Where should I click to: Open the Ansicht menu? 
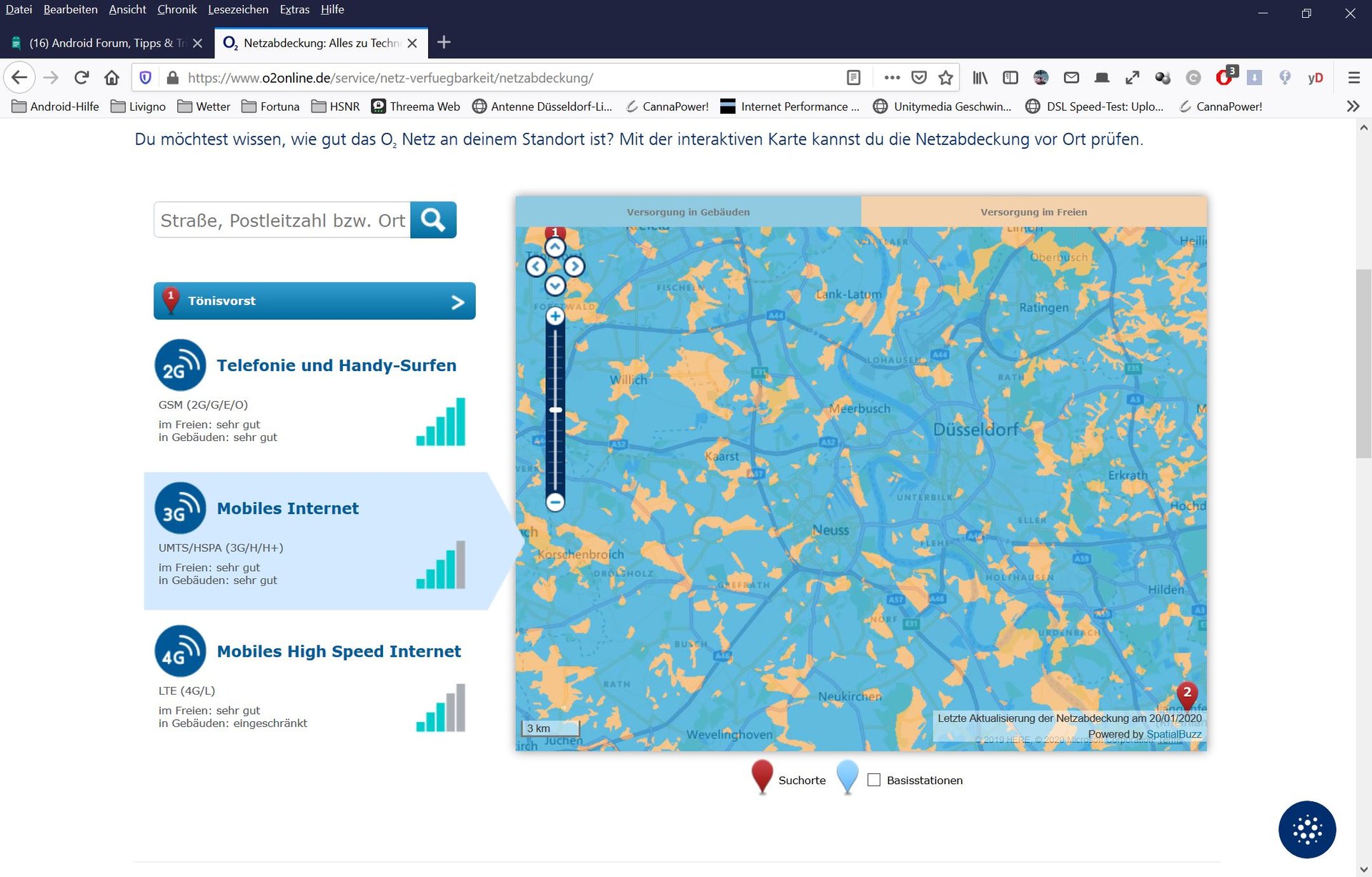tap(127, 9)
